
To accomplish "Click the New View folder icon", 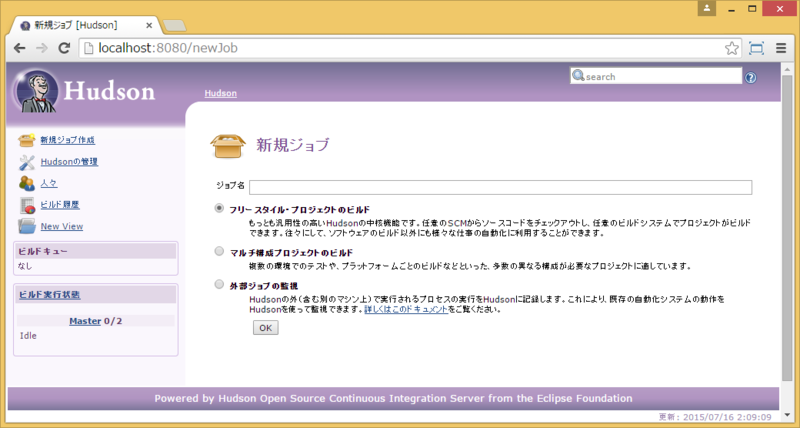I will 27,226.
